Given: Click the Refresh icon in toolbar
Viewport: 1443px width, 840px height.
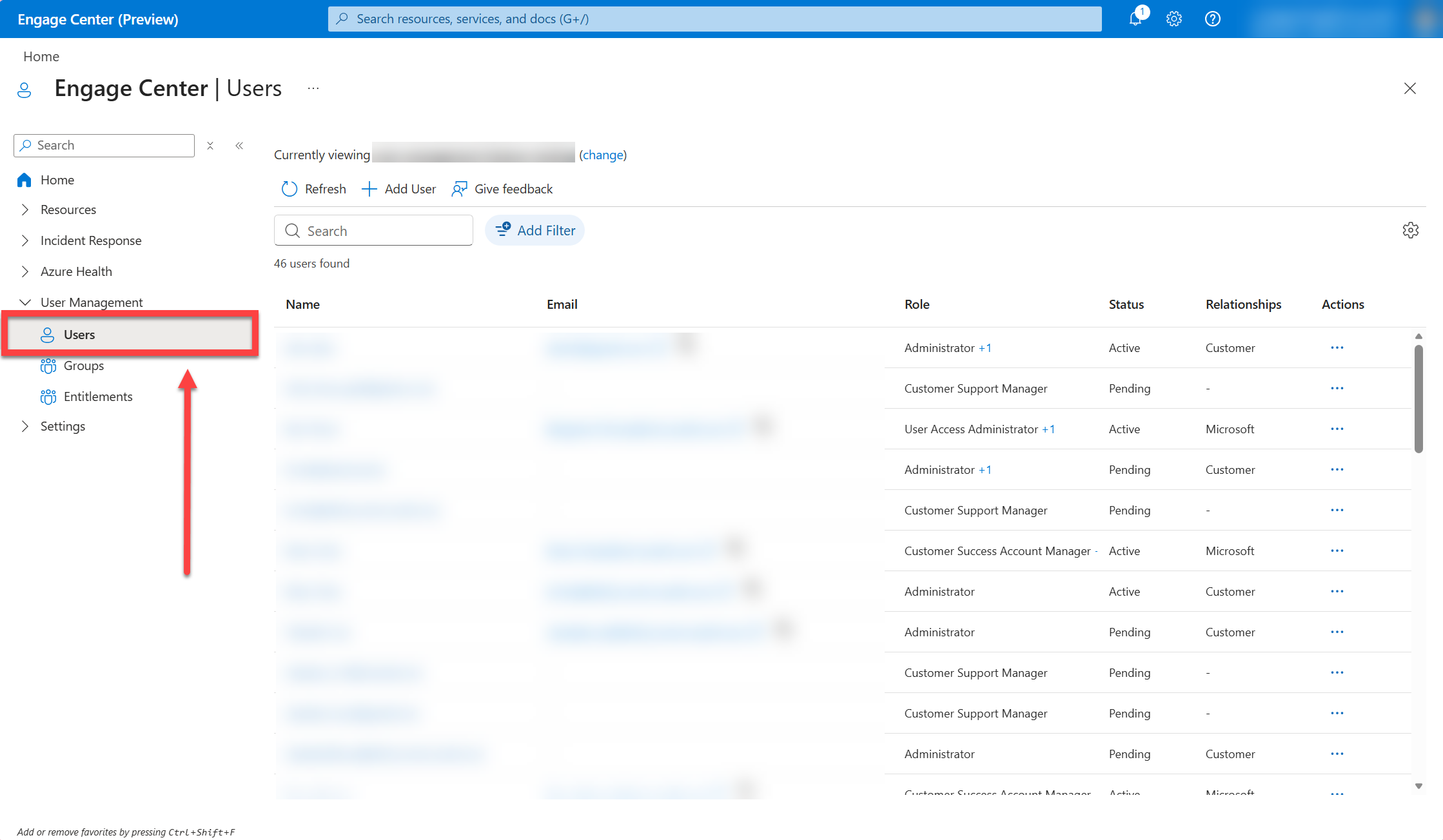Looking at the screenshot, I should (290, 189).
